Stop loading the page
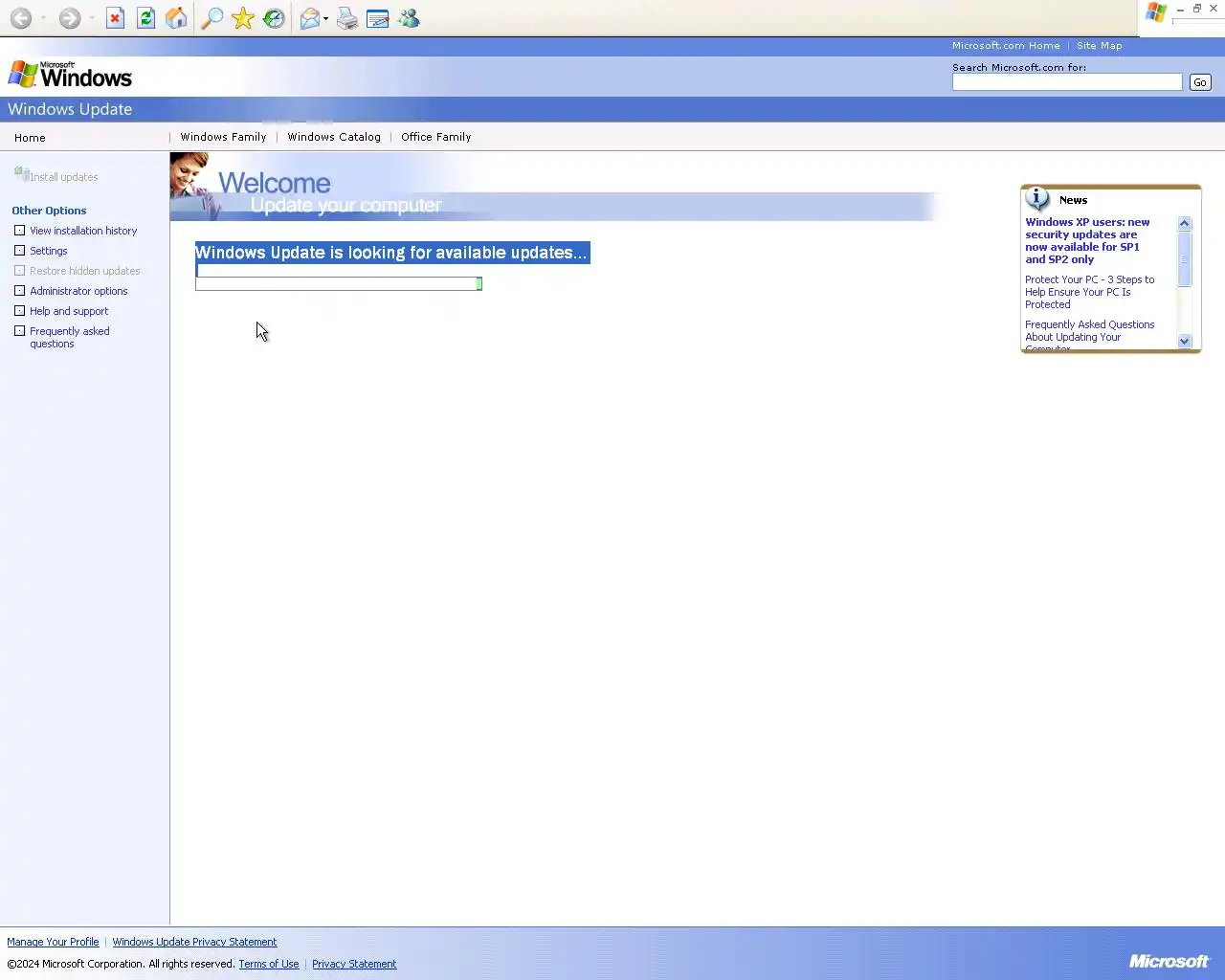 (x=115, y=18)
